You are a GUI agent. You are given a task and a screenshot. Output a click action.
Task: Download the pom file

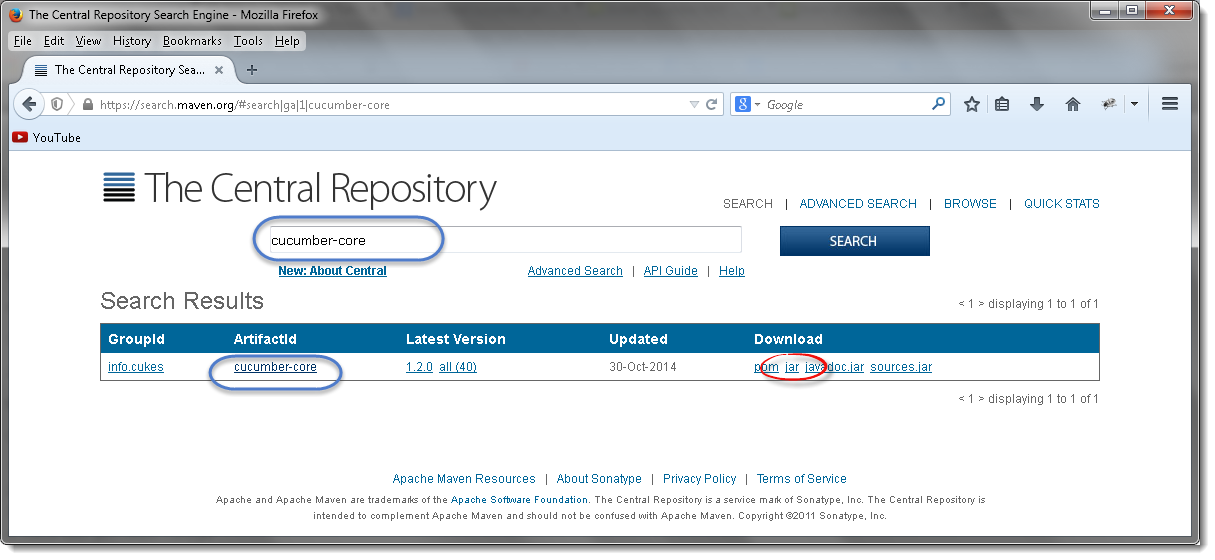pyautogui.click(x=766, y=367)
